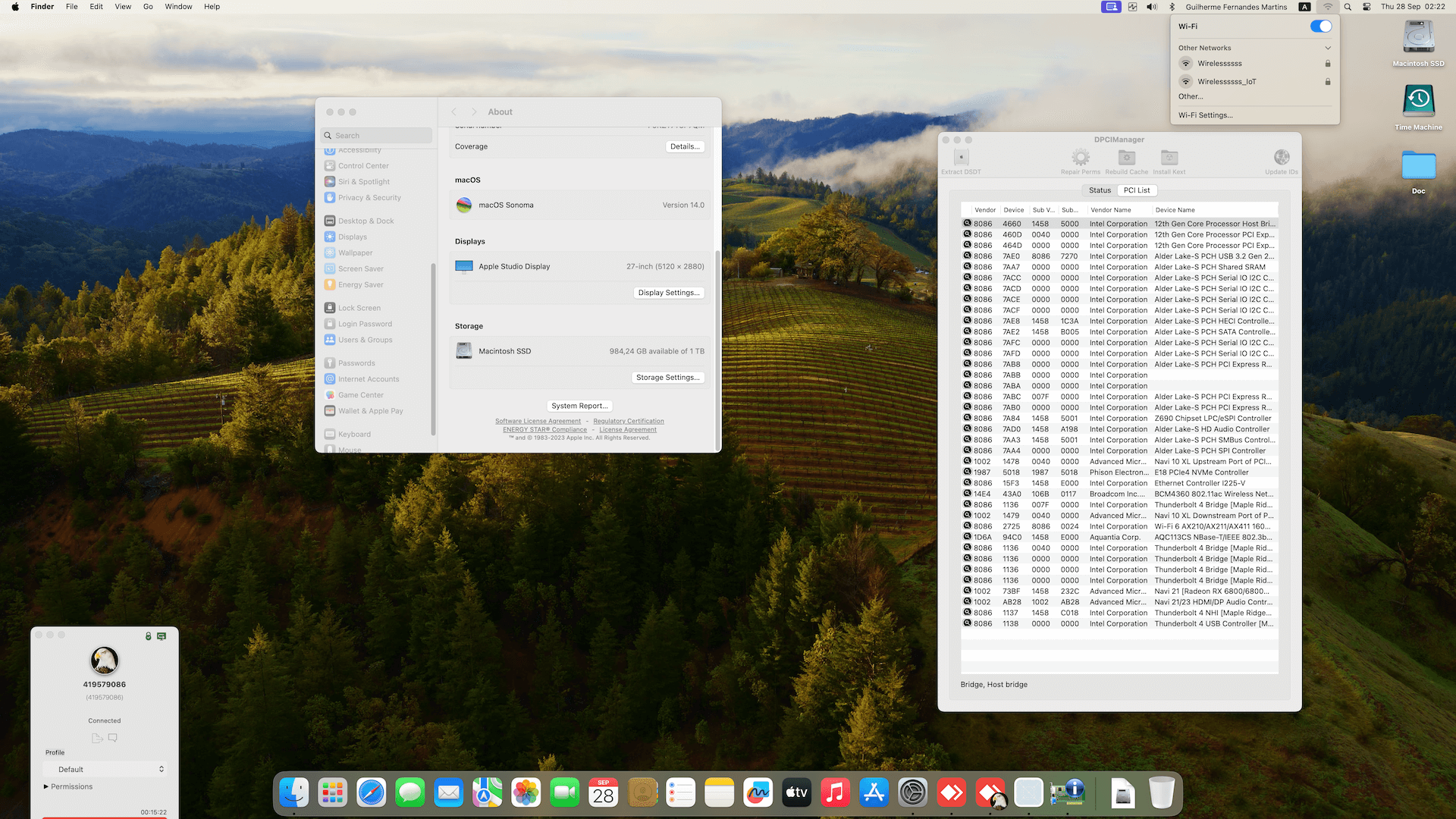Screen dimensions: 1456x819
Task: Select the PCI List segment
Action: coord(1136,190)
